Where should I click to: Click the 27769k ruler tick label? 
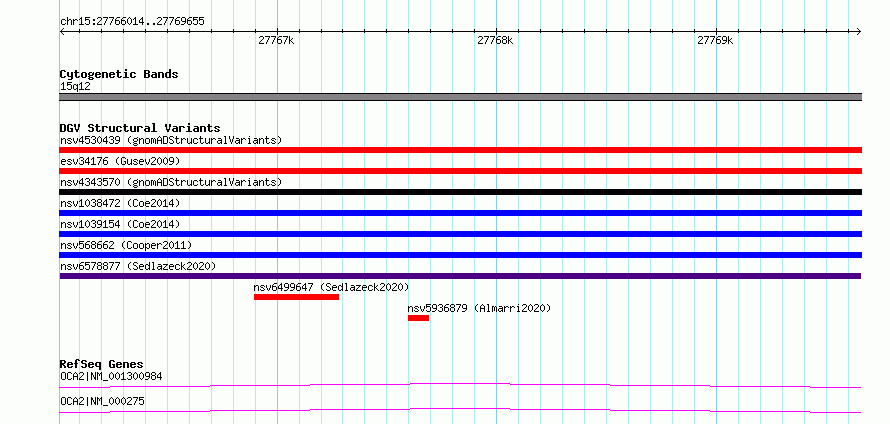[x=715, y=40]
